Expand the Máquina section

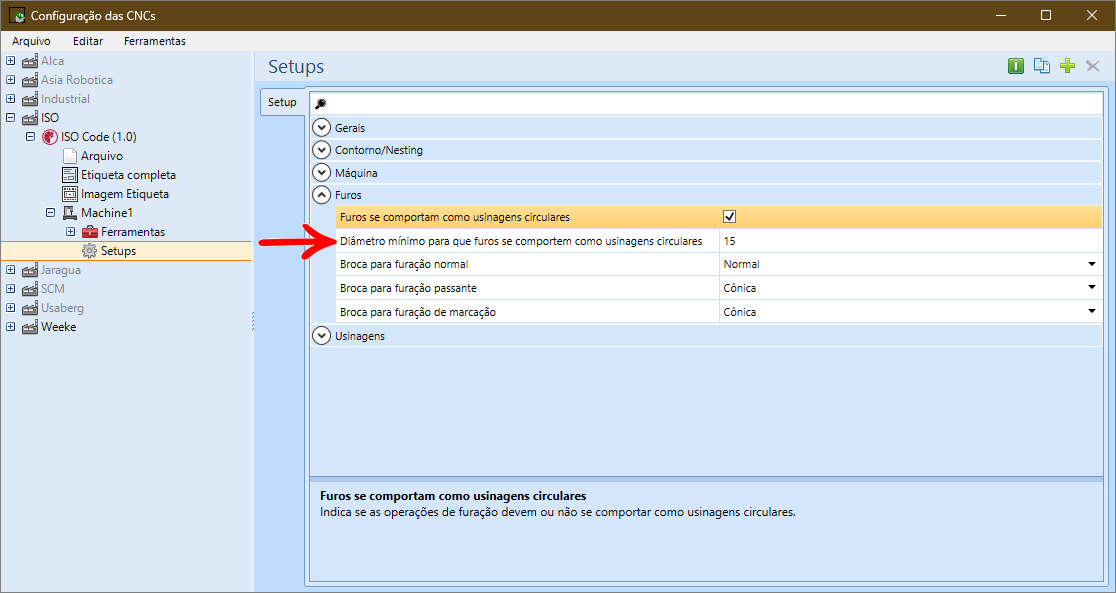[x=322, y=173]
